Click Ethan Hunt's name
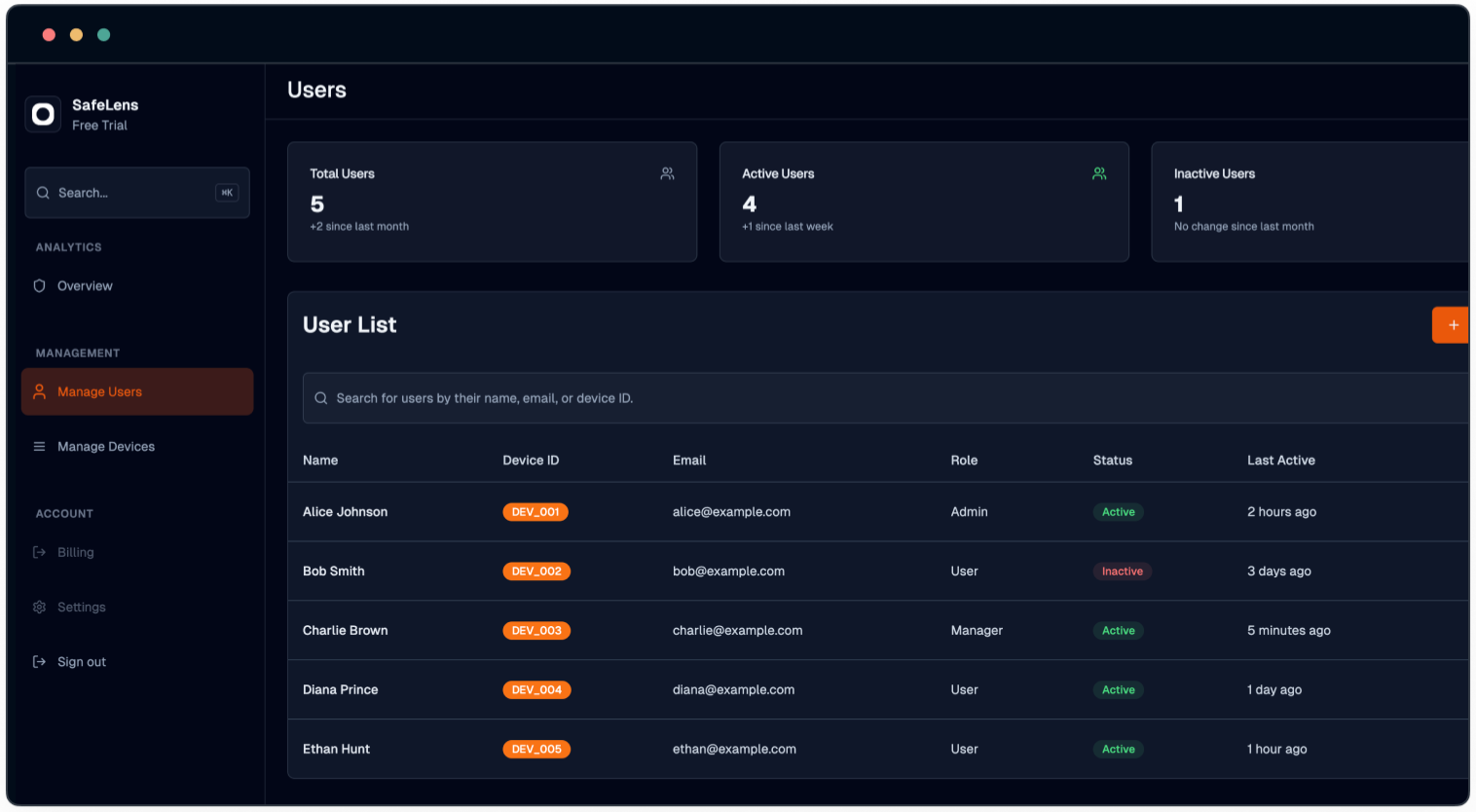 [336, 750]
